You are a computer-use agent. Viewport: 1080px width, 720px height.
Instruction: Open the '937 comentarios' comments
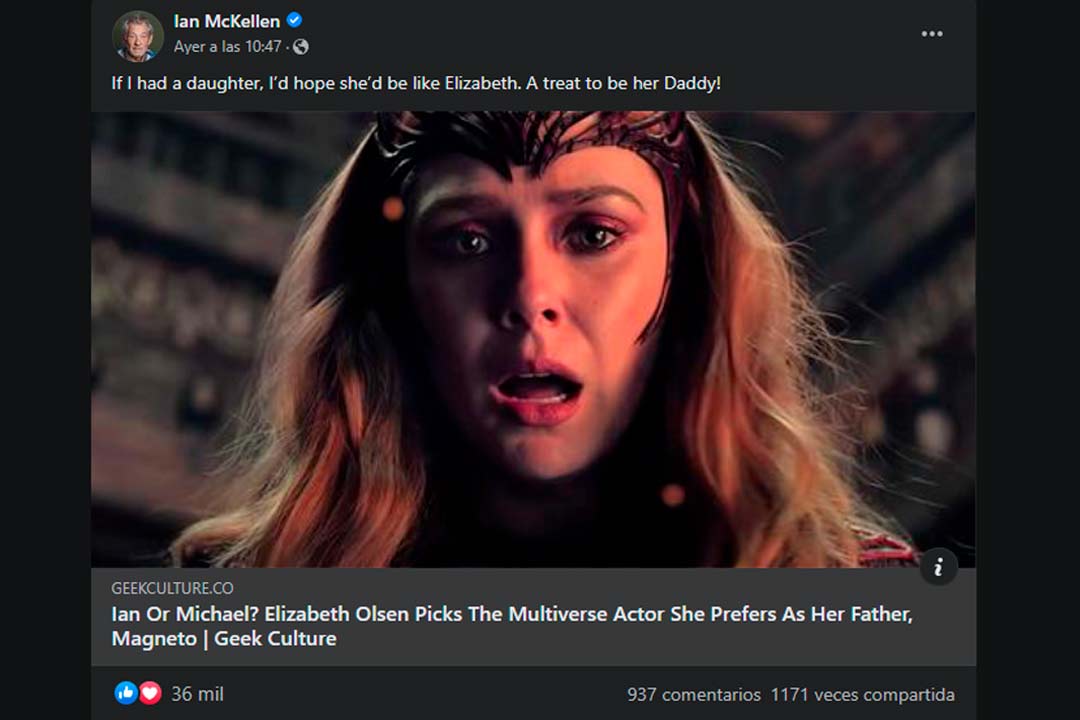coord(693,694)
